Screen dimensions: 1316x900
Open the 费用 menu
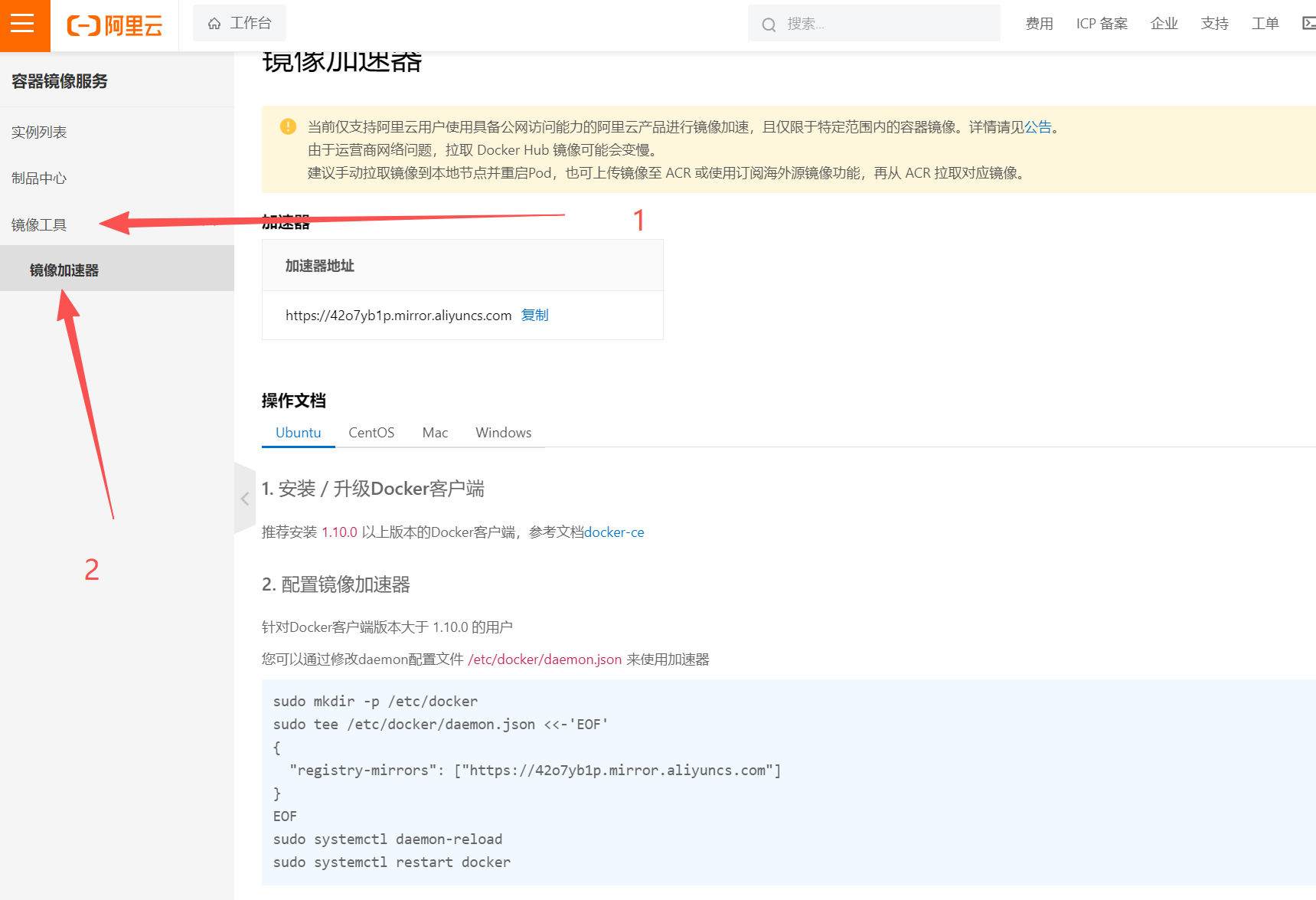point(1039,24)
